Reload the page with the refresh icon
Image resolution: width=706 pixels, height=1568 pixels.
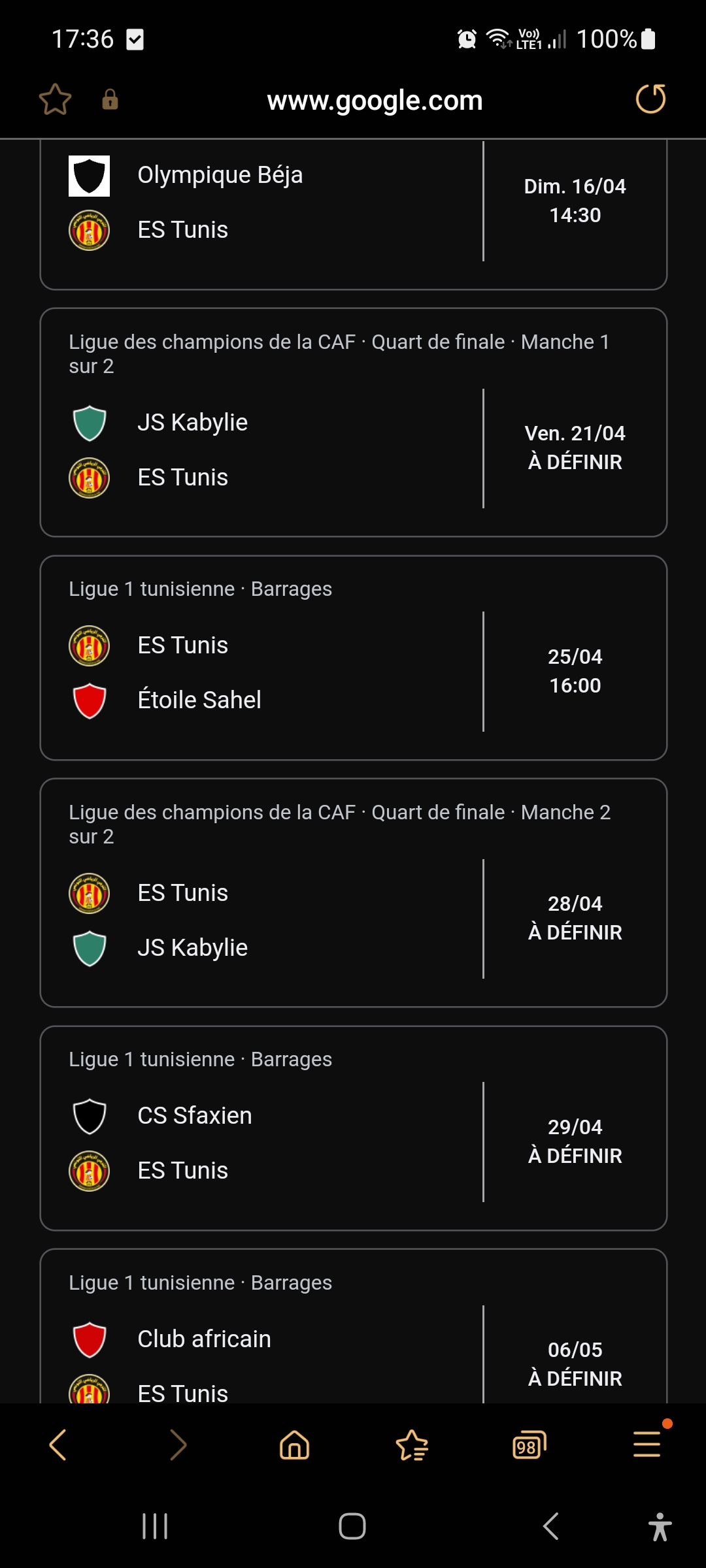click(650, 99)
